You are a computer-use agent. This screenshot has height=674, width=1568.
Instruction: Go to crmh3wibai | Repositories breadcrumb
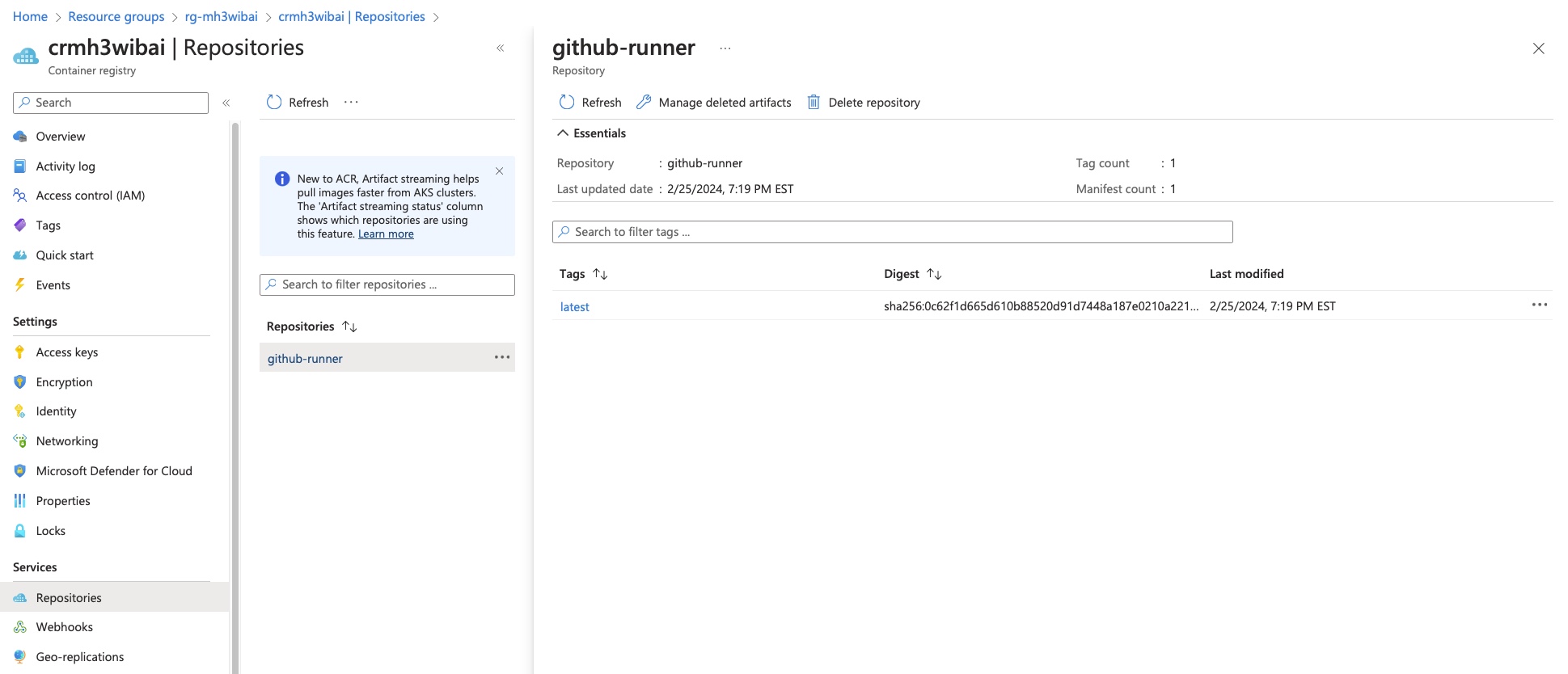tap(352, 17)
